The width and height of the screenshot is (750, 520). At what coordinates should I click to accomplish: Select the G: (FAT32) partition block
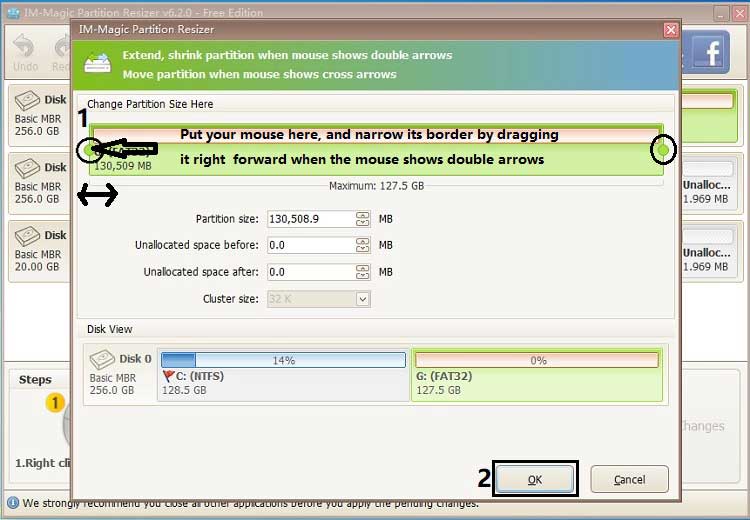[x=537, y=375]
